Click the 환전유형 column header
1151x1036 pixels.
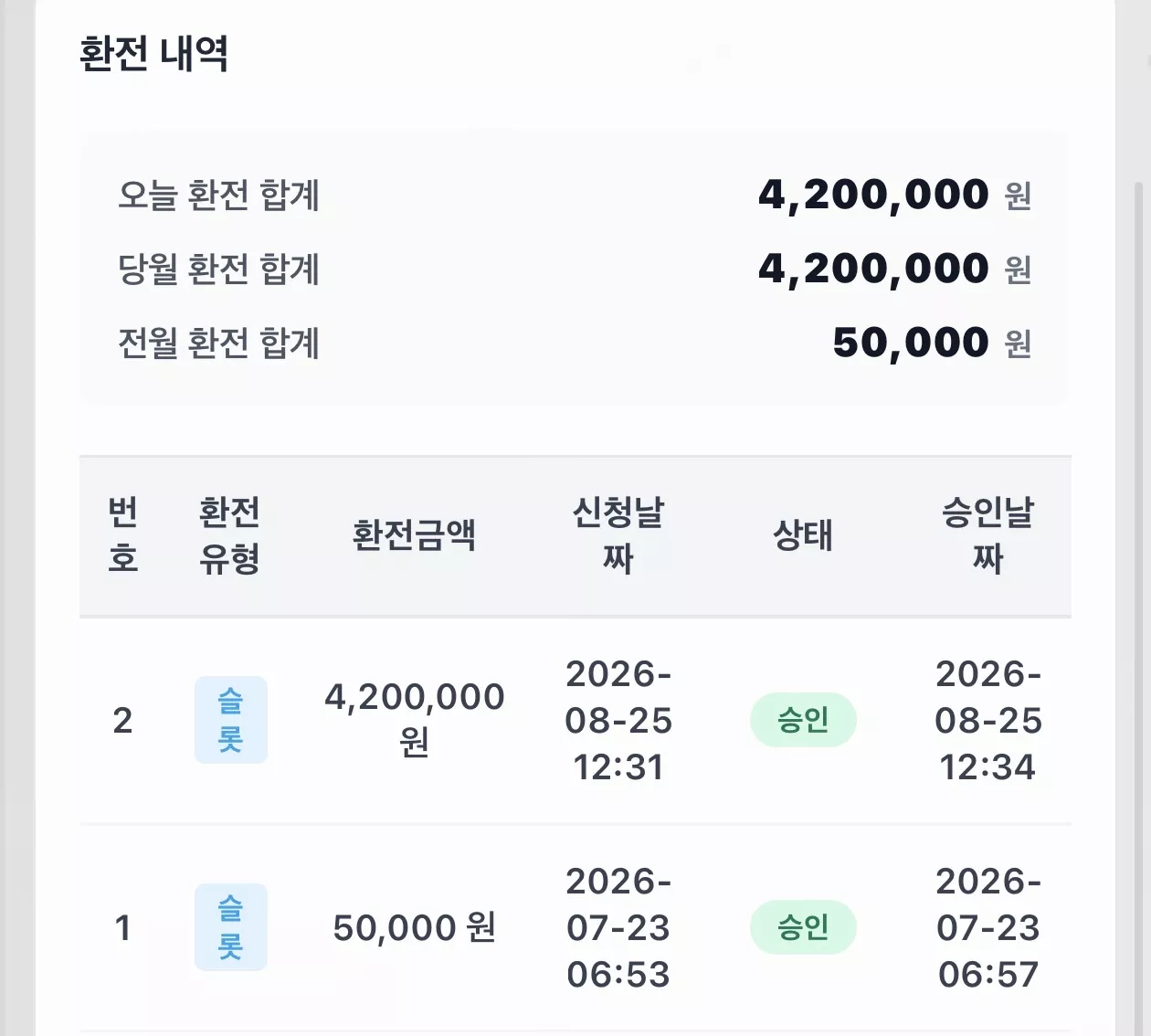coord(230,535)
